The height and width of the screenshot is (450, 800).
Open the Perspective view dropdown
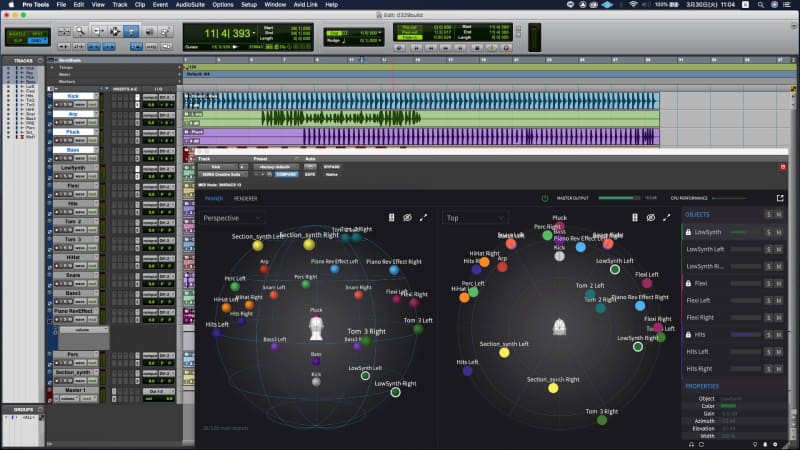click(232, 218)
